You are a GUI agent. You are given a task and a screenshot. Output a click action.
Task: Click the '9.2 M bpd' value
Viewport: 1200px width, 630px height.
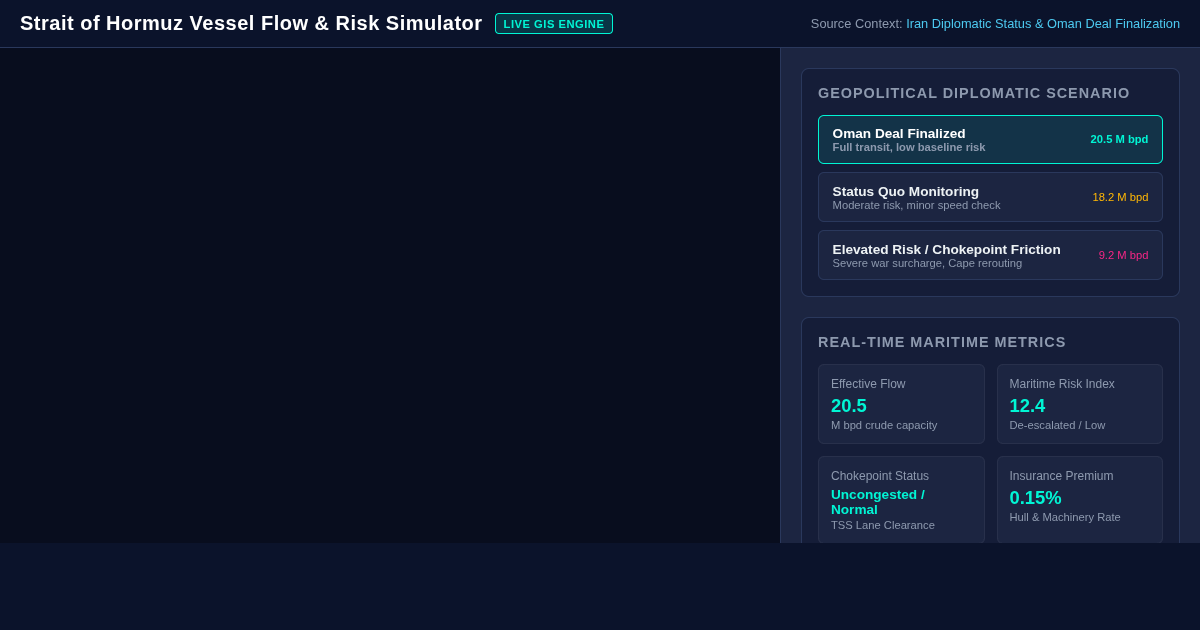[x=1123, y=255]
